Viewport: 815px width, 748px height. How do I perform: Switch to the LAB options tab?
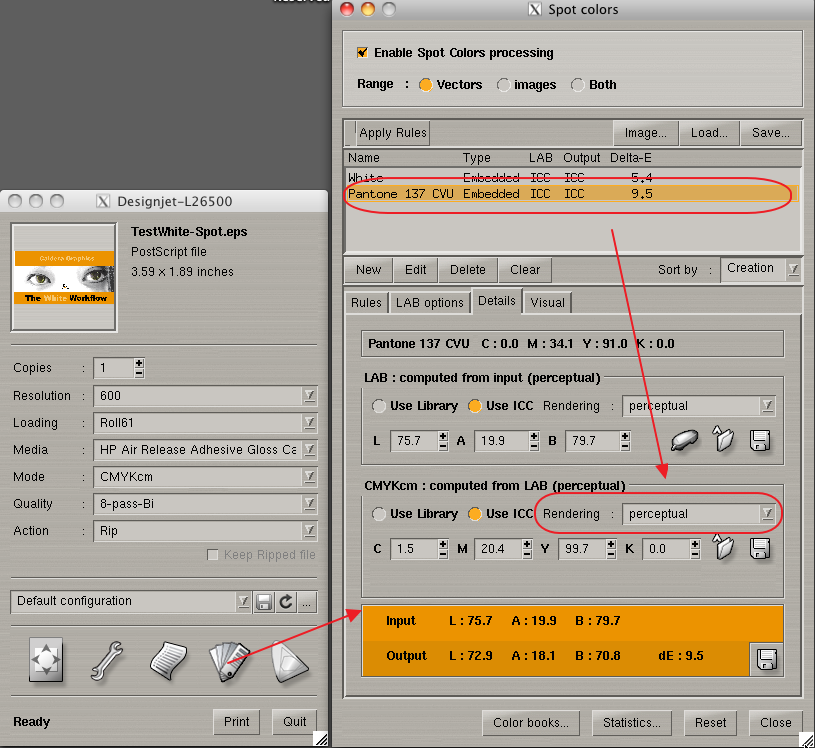pyautogui.click(x=429, y=302)
